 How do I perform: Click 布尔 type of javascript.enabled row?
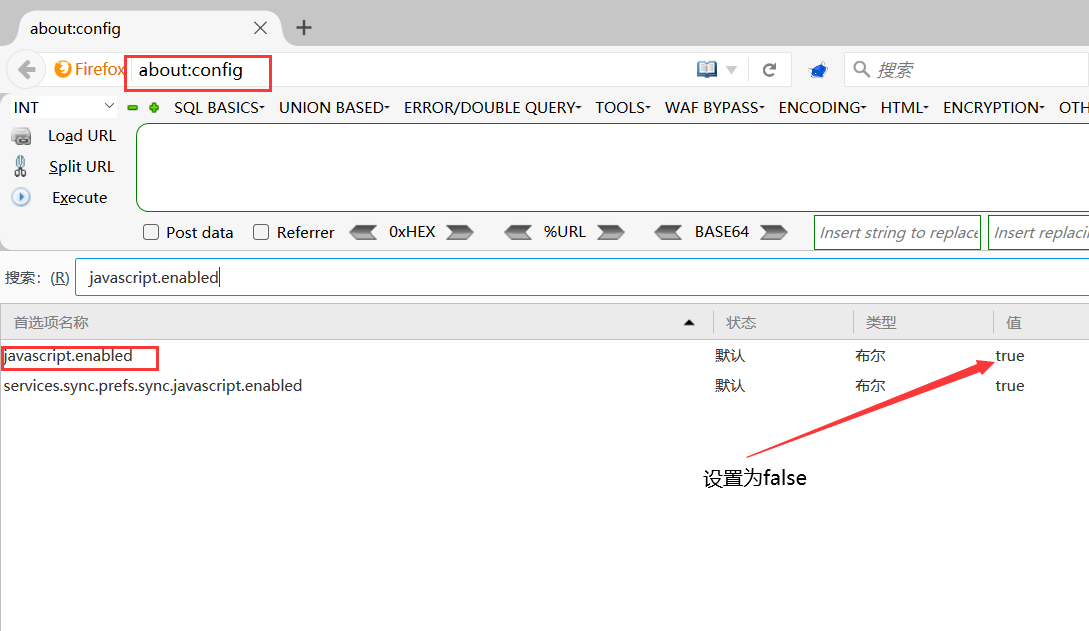[x=870, y=355]
